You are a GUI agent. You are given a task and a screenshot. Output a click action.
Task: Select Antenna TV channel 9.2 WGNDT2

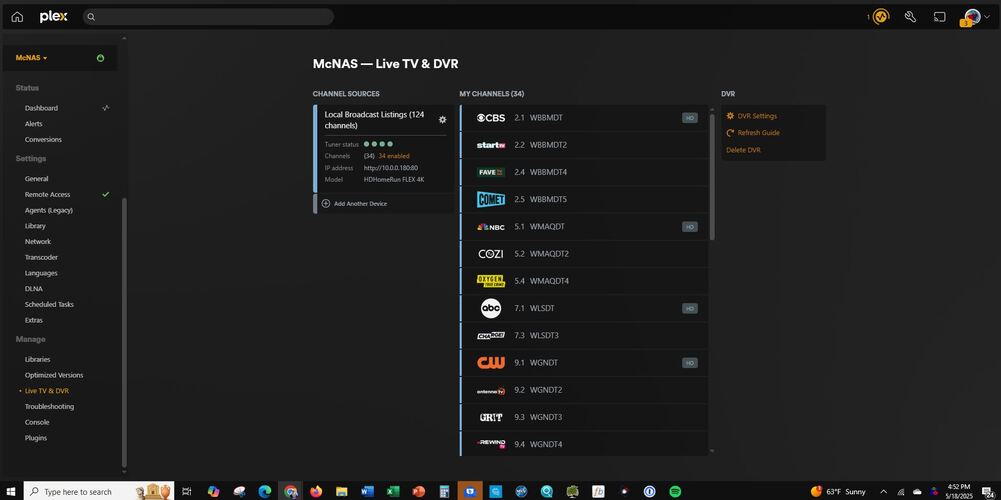(583, 390)
